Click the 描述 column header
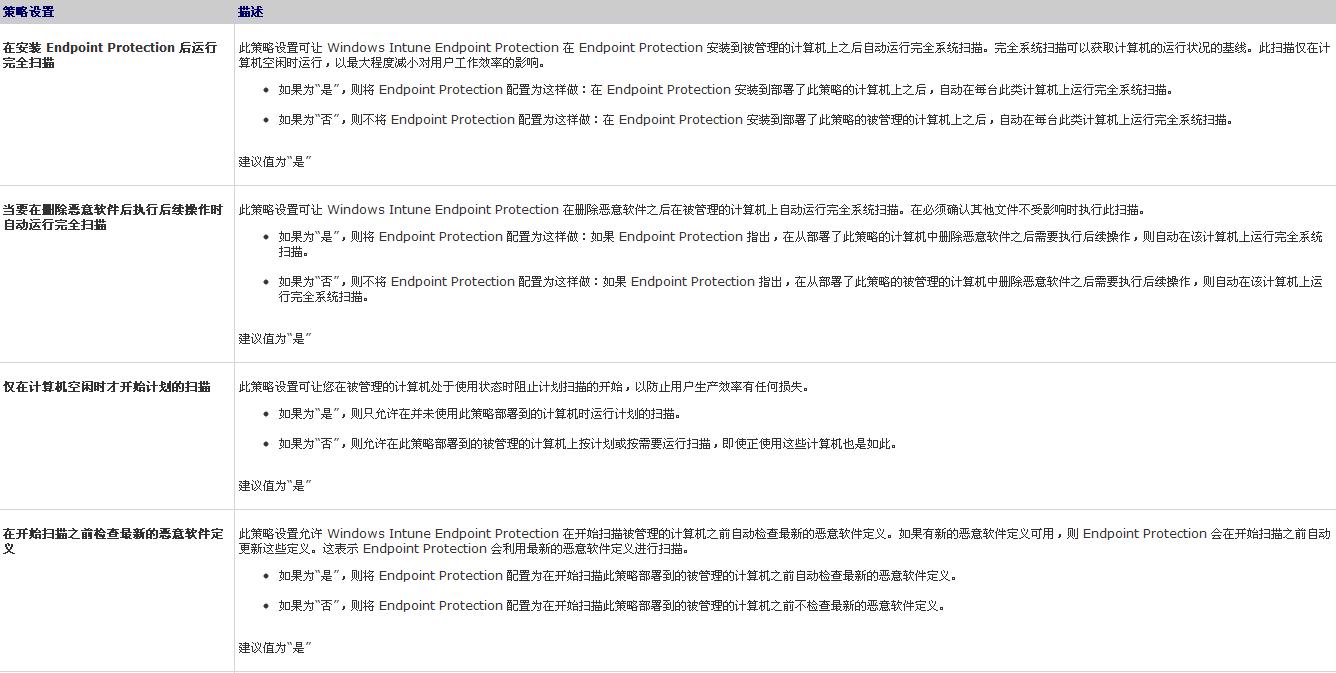 [x=251, y=12]
